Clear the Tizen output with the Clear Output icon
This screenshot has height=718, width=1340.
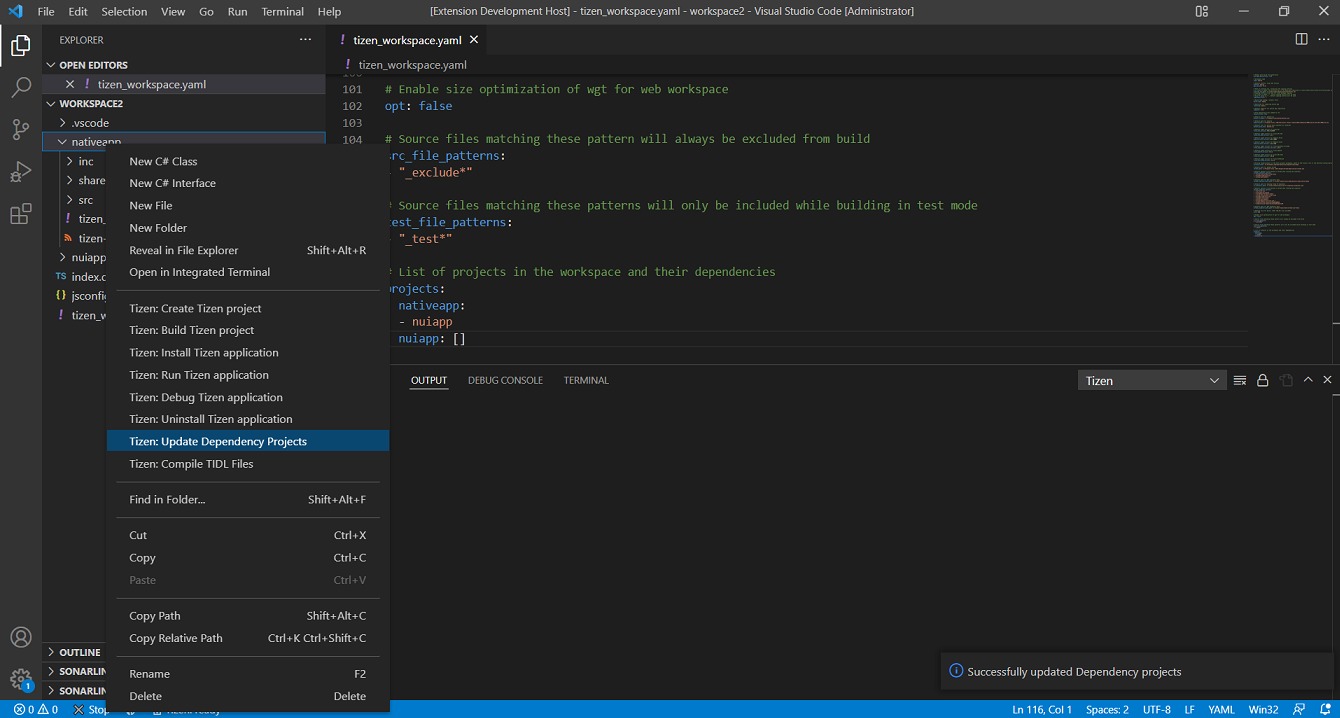tap(1240, 380)
